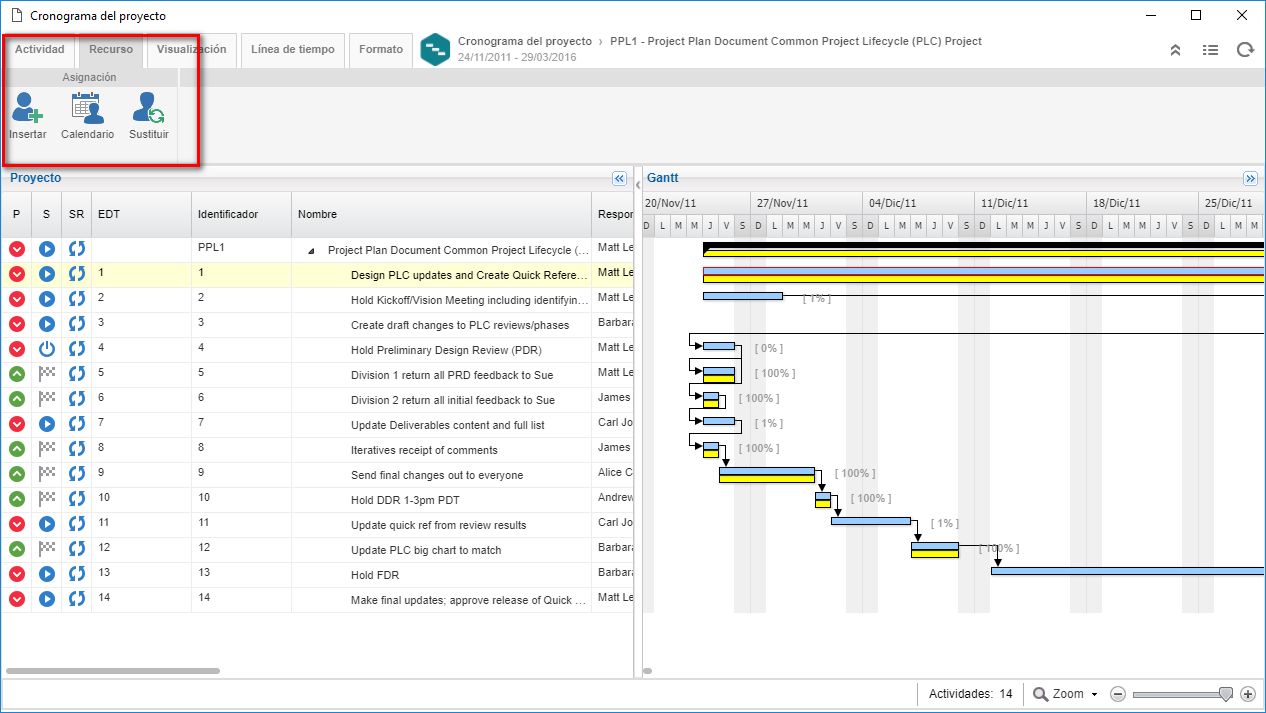
Task: Click the power status icon in row 4
Action: coord(46,349)
